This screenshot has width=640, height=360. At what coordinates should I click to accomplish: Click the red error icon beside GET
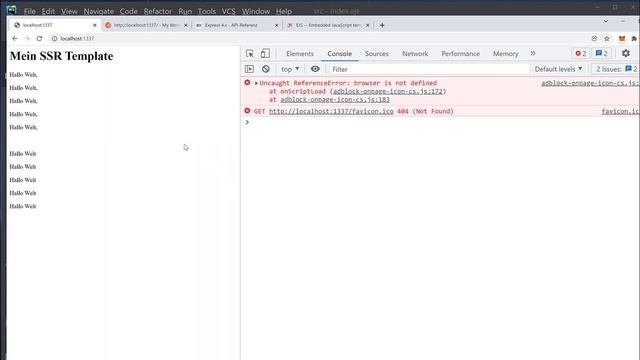coord(247,111)
